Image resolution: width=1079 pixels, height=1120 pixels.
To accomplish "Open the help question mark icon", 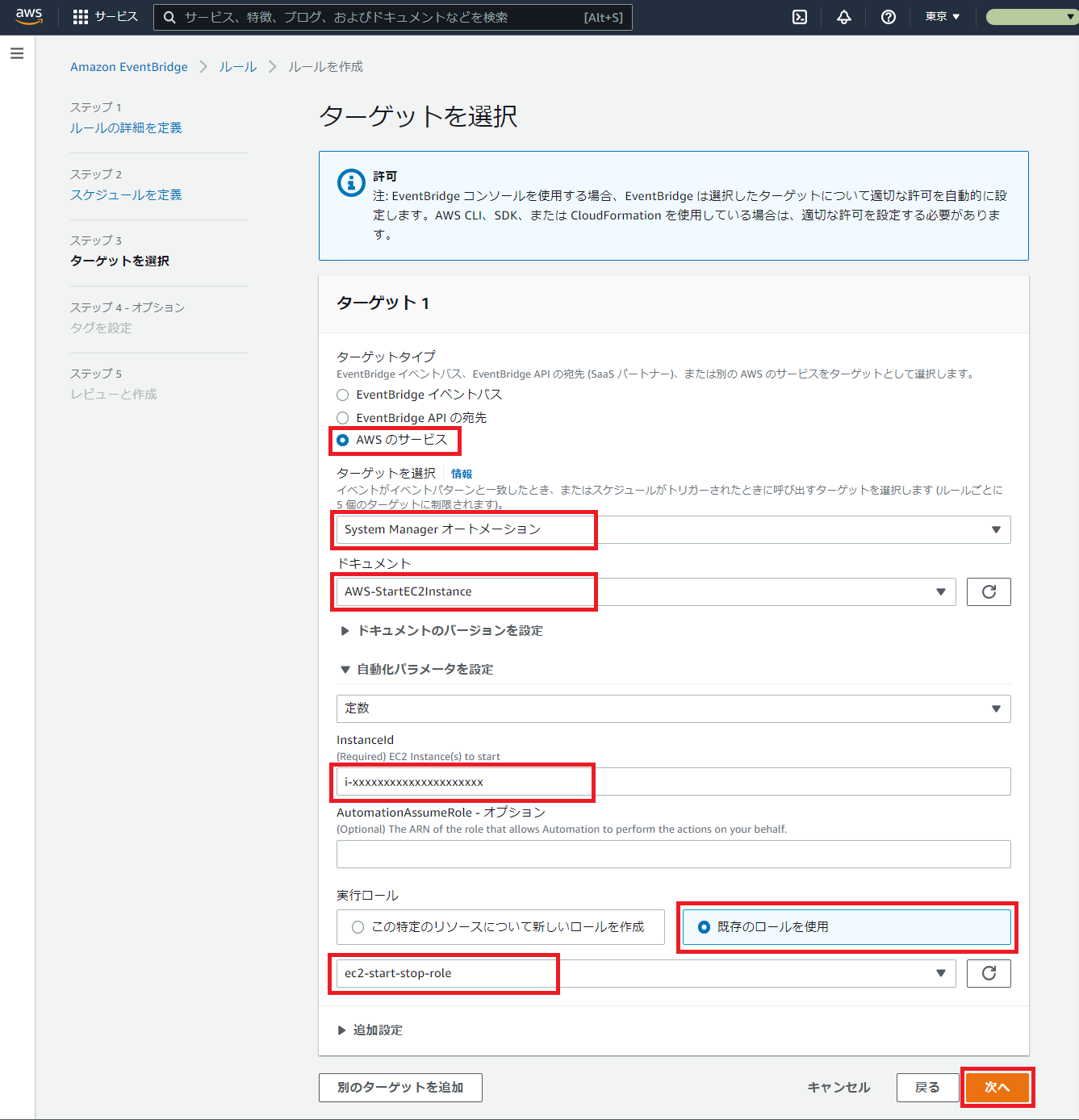I will click(889, 17).
